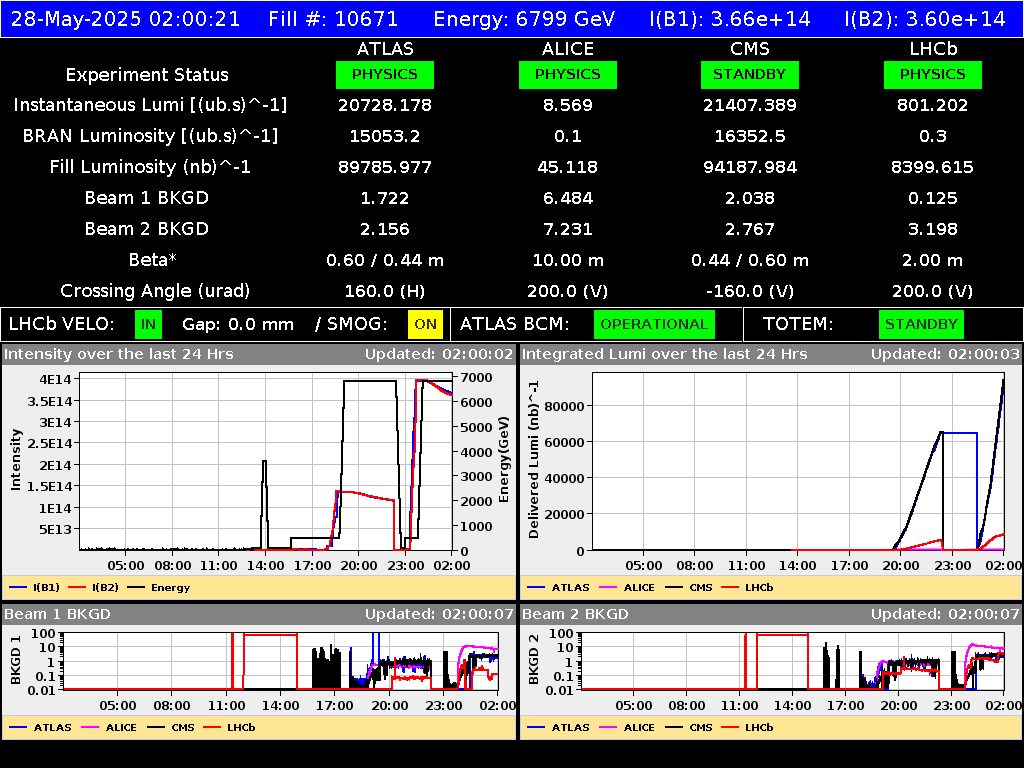Click the CMS STANDBY status indicator
Viewport: 1024px width, 768px height.
(750, 74)
